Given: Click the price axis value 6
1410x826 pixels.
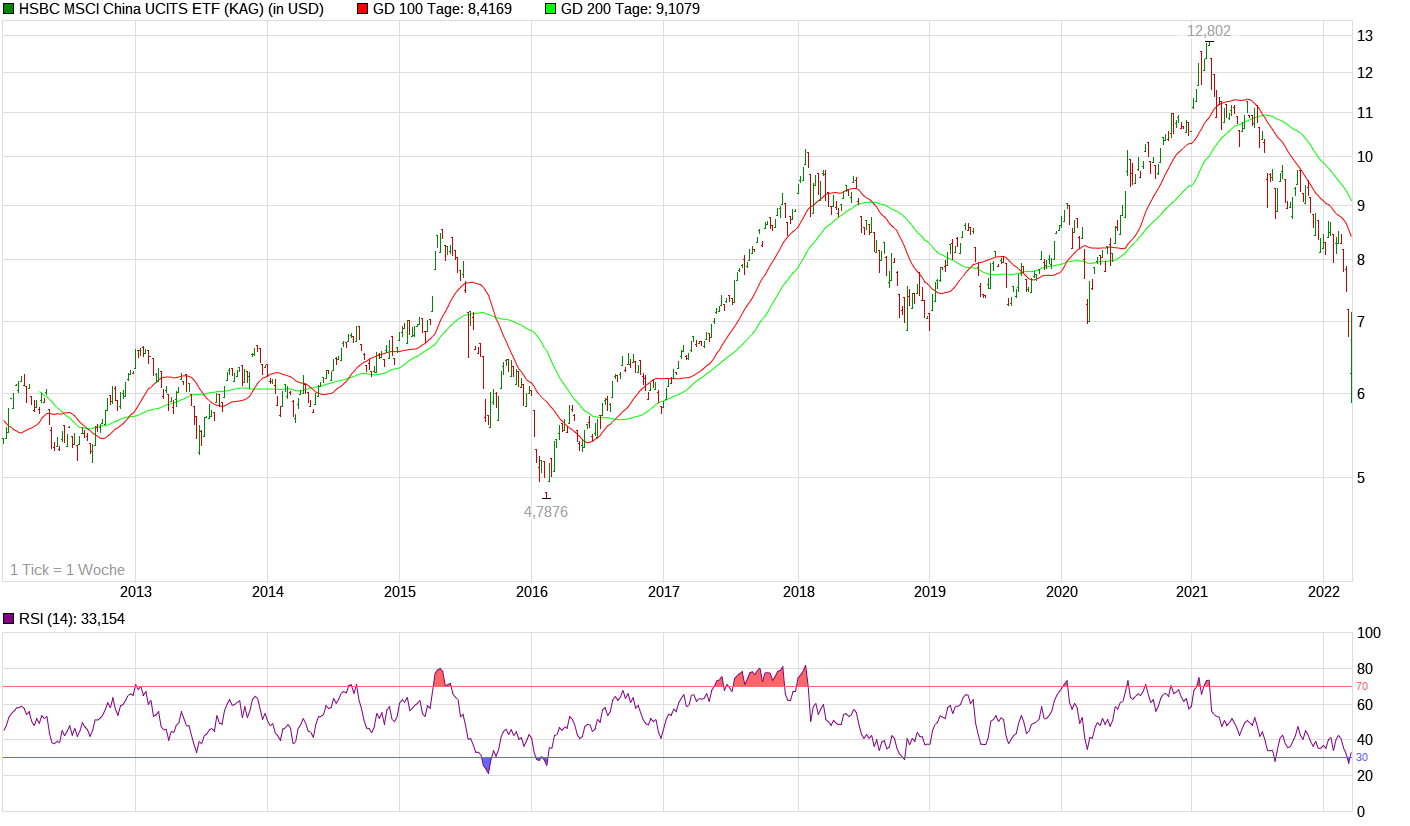Looking at the screenshot, I should (x=1360, y=394).
